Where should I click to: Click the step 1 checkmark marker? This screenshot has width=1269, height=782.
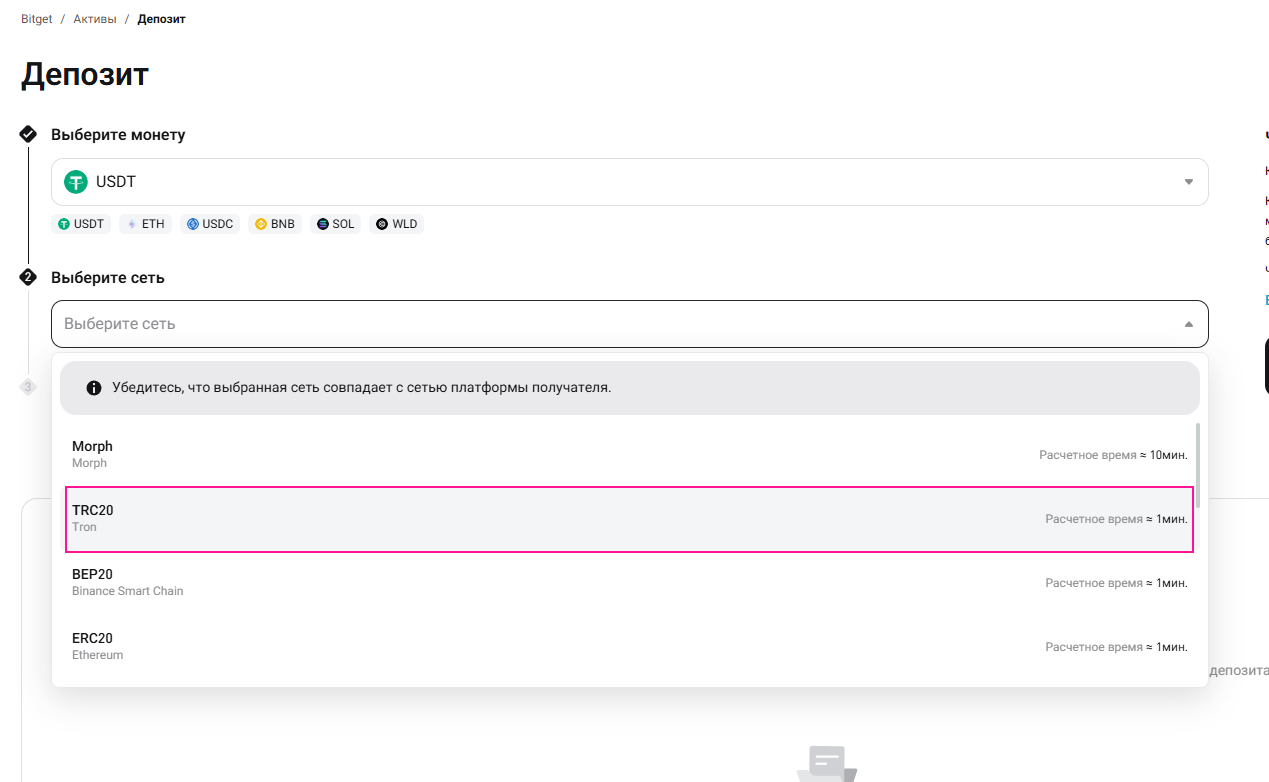tap(28, 134)
